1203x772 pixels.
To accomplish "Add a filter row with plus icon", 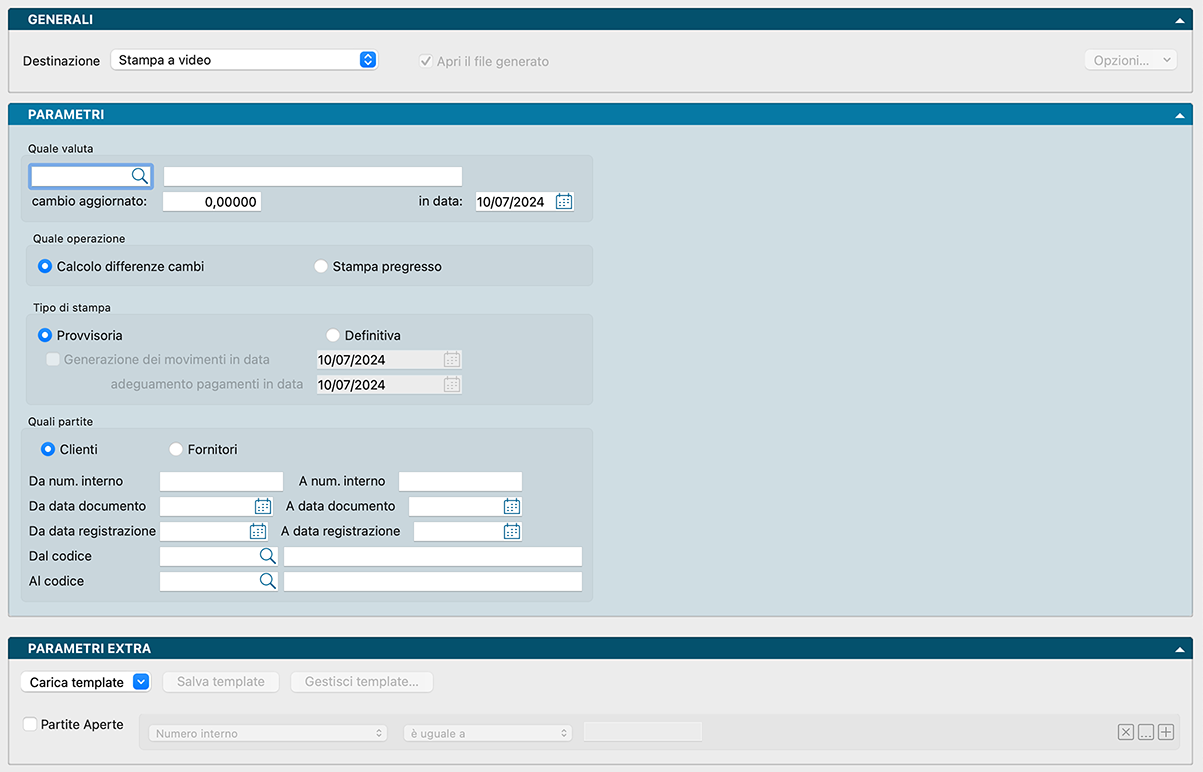I will [x=1166, y=733].
